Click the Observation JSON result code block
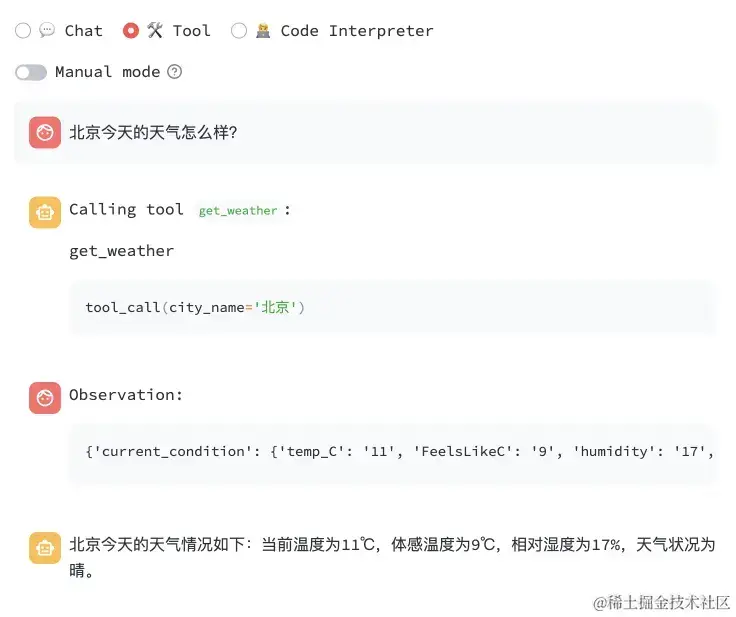736x617 pixels. (x=392, y=452)
